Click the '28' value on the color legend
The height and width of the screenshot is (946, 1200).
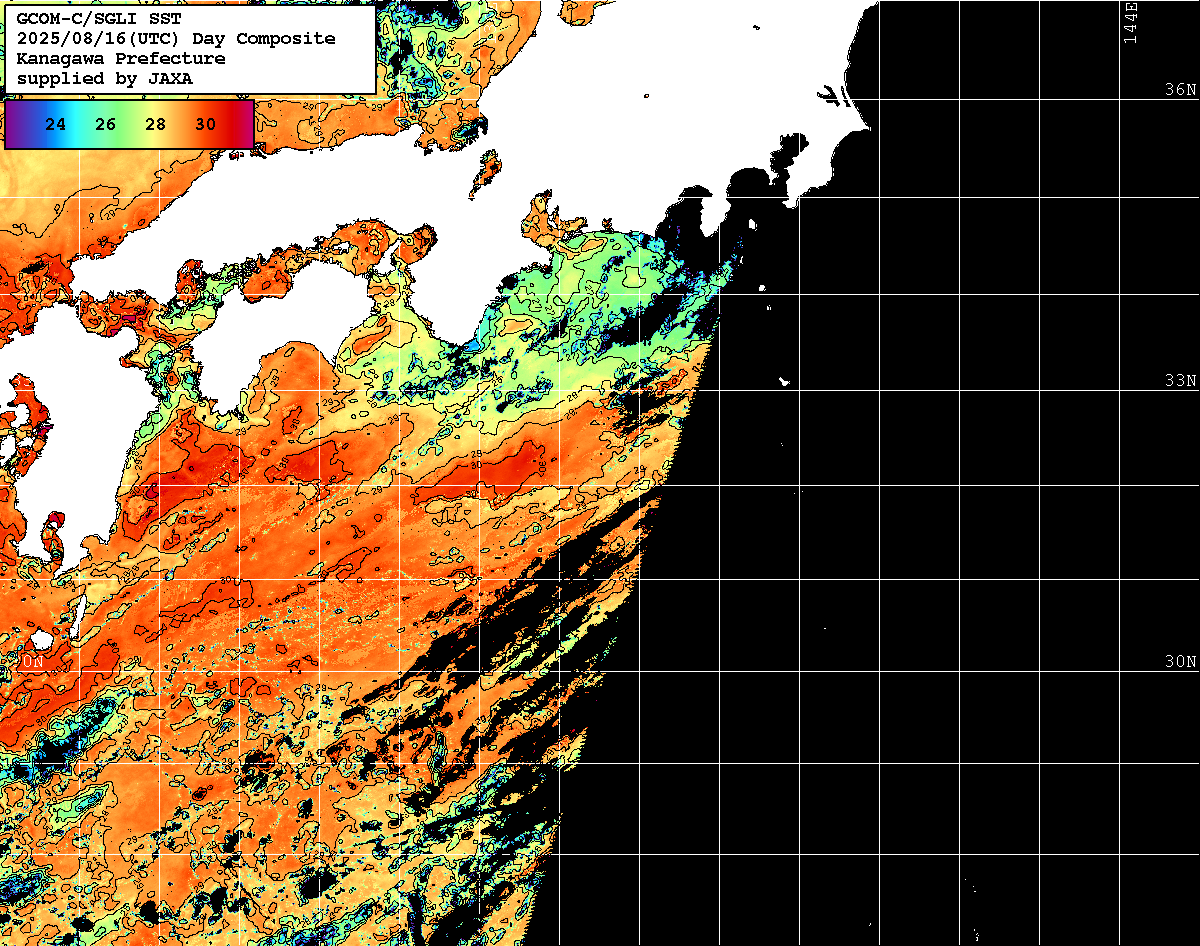[156, 125]
